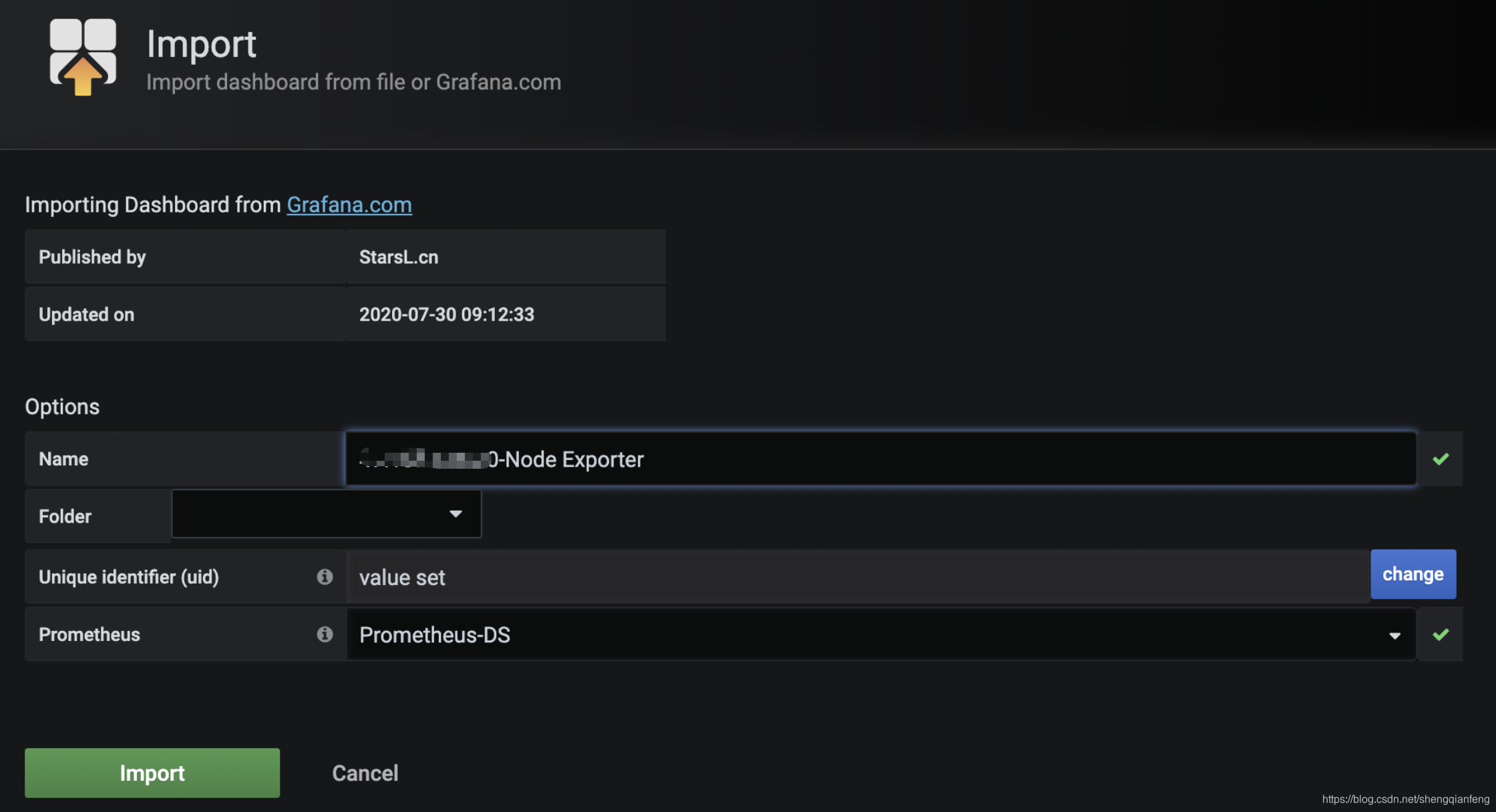
Task: Click the uid 'value set' field
Action: point(858,577)
